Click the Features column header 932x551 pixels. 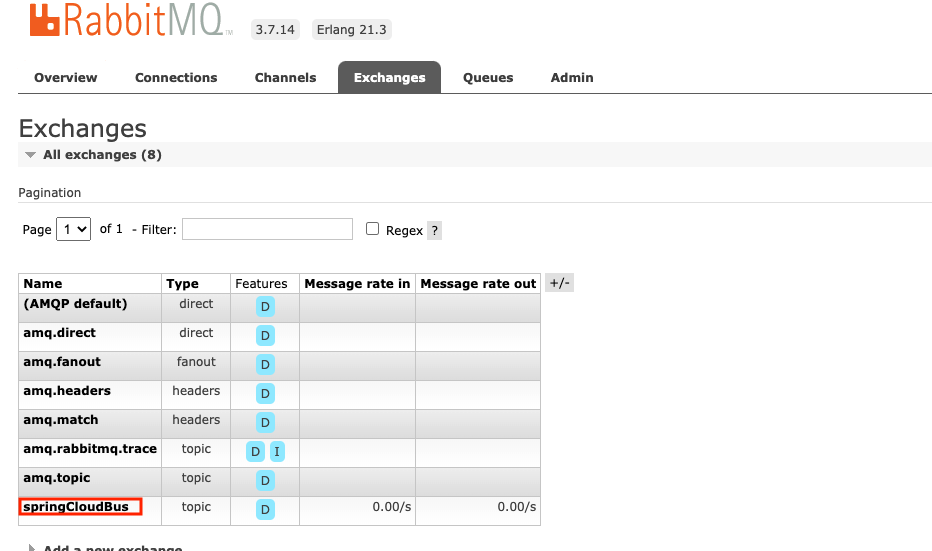click(261, 284)
